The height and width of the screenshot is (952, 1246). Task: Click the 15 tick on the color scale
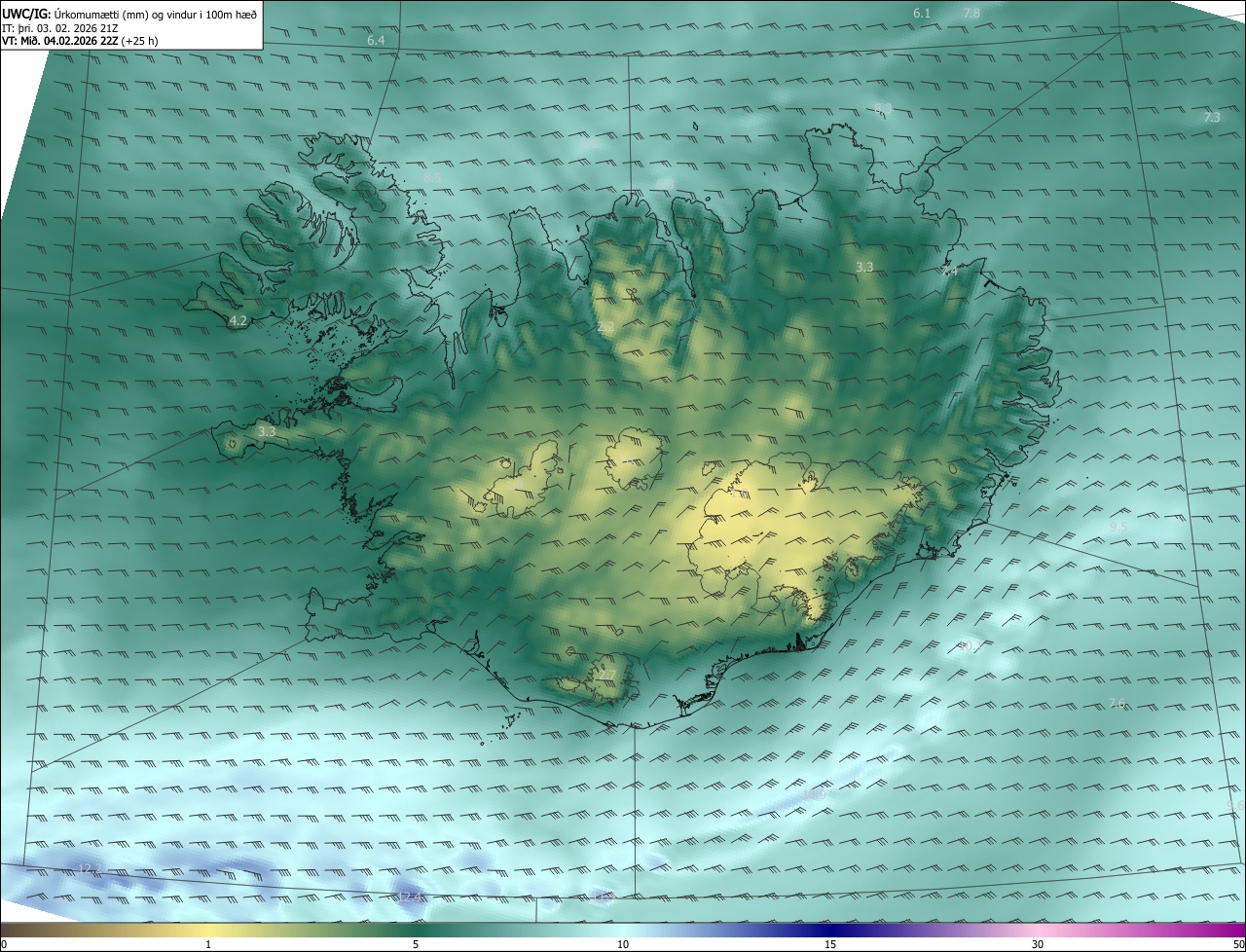click(830, 944)
